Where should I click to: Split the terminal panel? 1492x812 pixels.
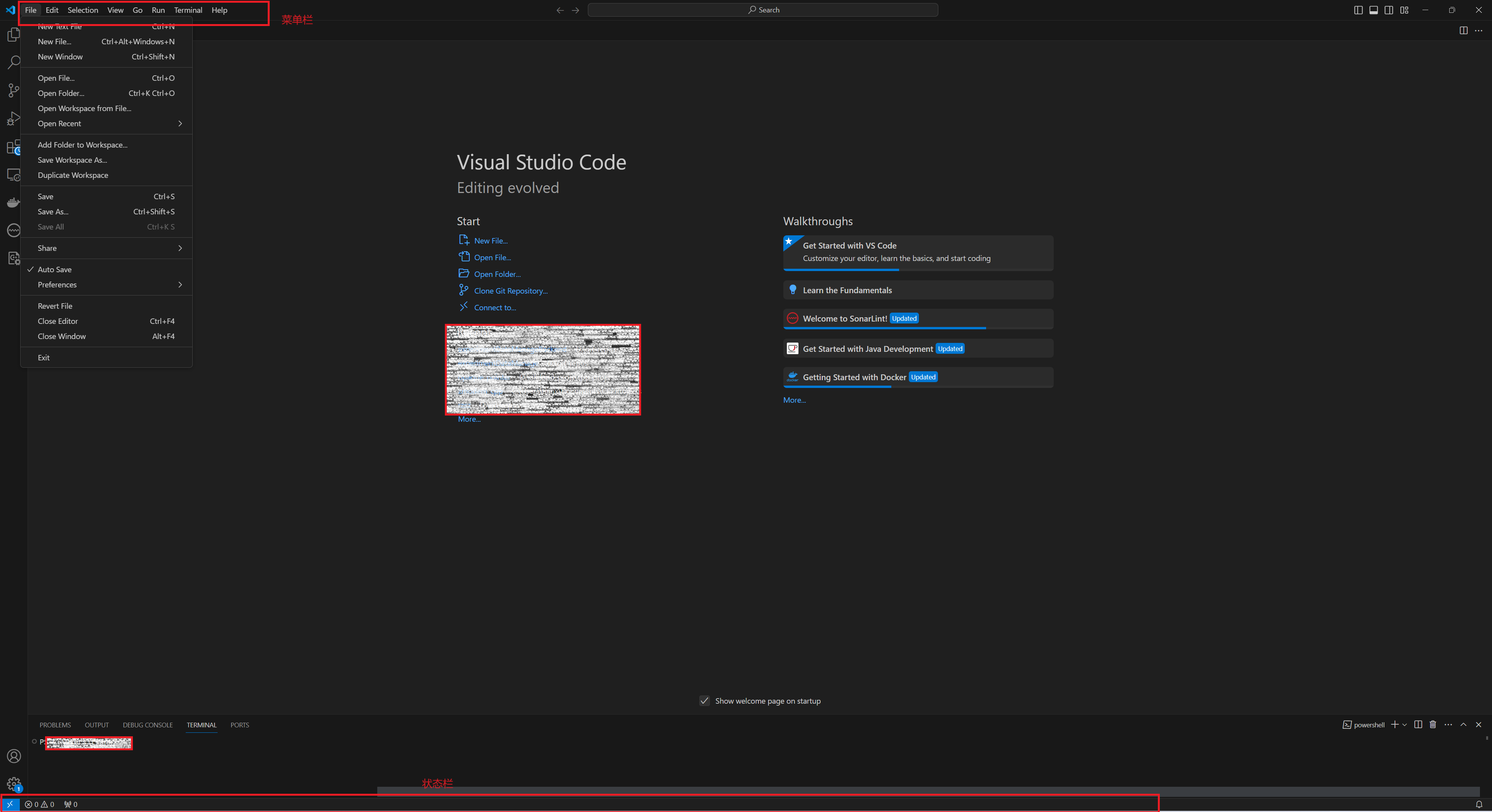[x=1418, y=725]
